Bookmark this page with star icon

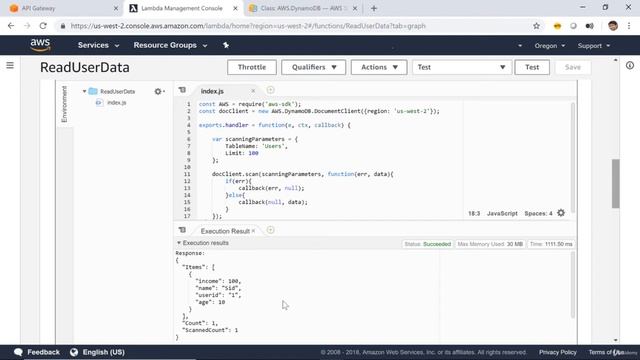[536, 26]
